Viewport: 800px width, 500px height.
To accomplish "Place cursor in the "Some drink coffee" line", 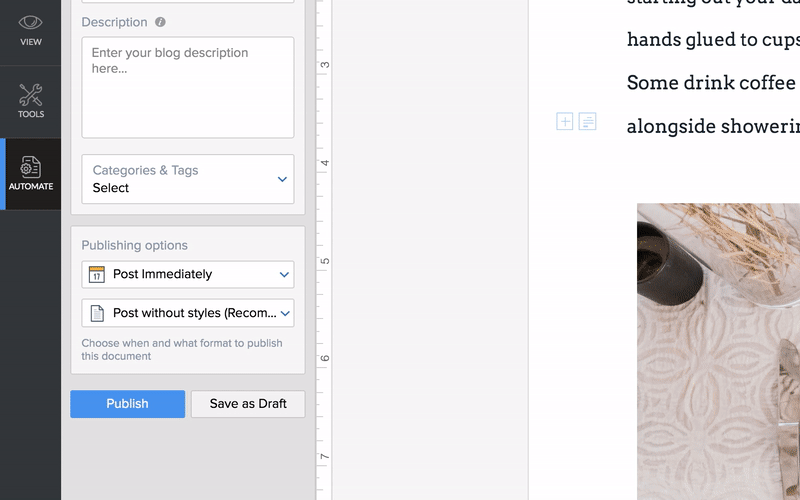I will pyautogui.click(x=710, y=83).
